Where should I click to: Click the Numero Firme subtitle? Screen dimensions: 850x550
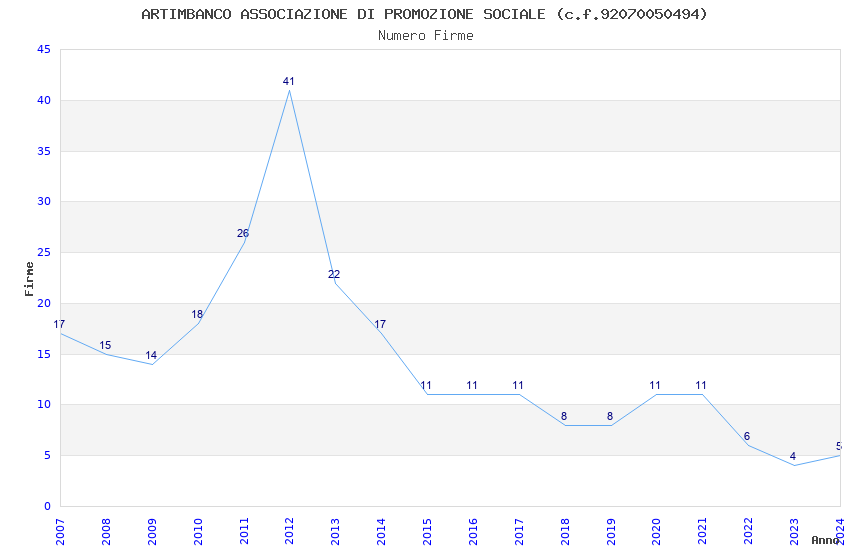point(426,36)
